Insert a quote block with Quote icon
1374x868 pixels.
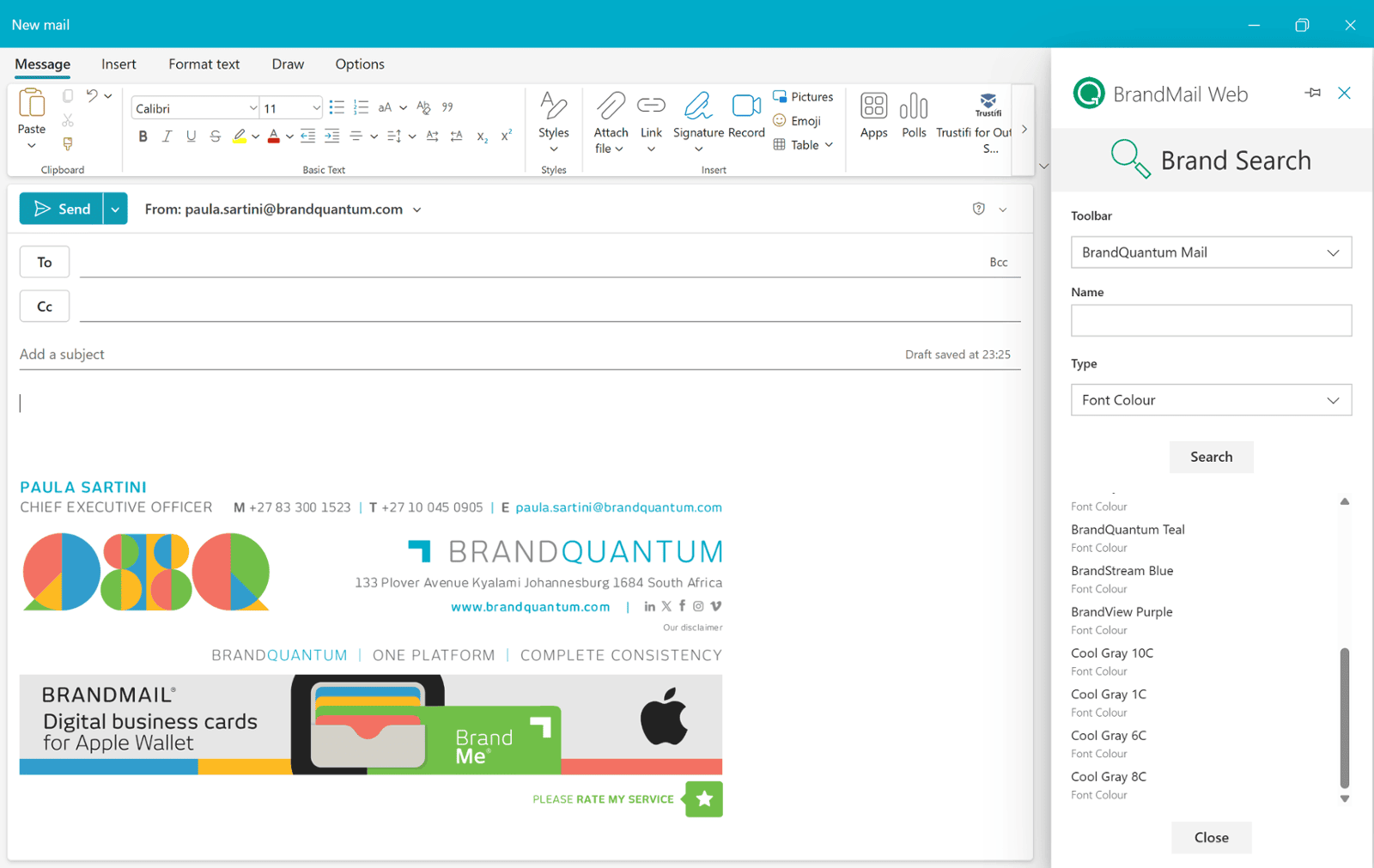point(447,107)
